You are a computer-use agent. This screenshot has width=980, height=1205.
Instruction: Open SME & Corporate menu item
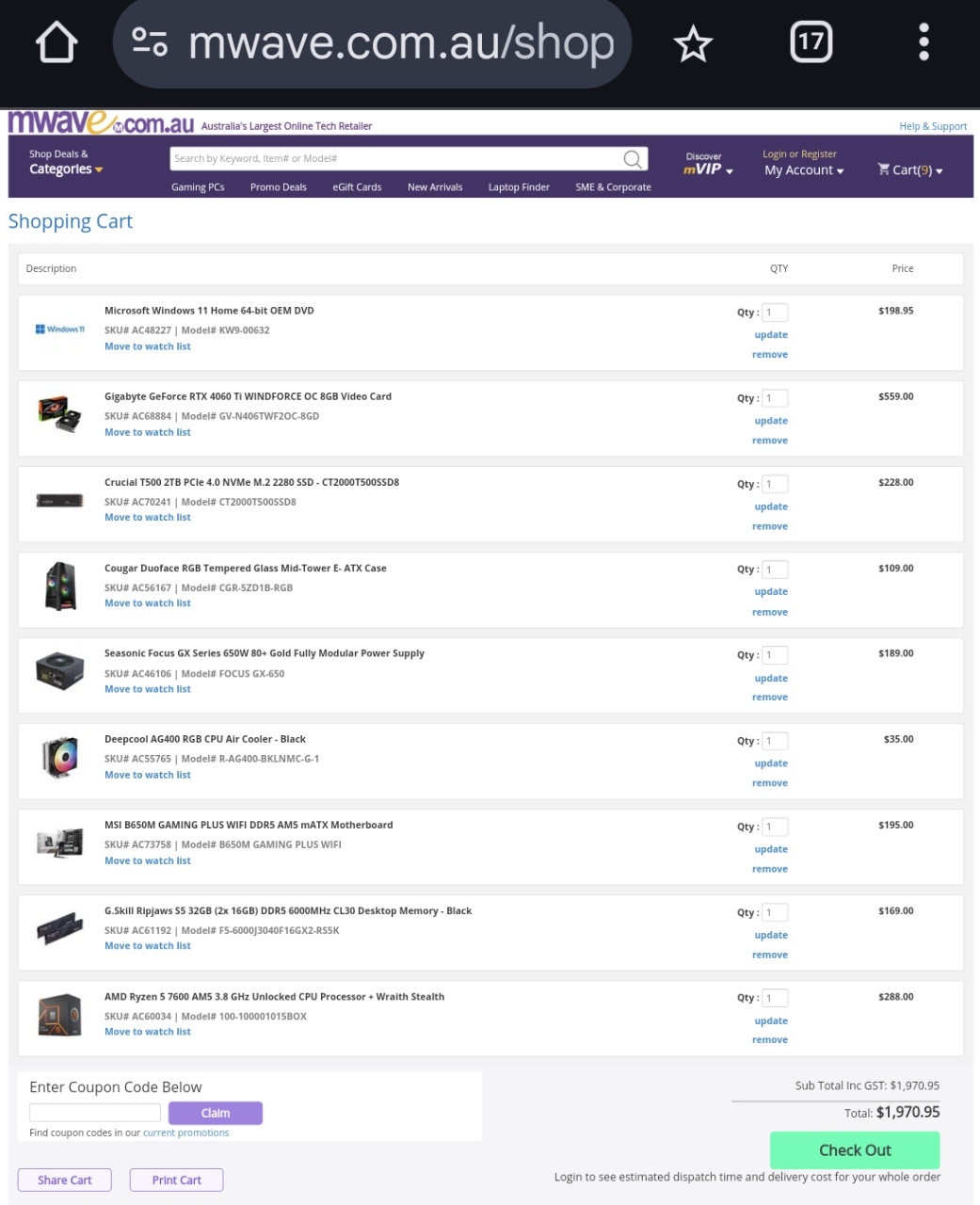click(x=613, y=187)
